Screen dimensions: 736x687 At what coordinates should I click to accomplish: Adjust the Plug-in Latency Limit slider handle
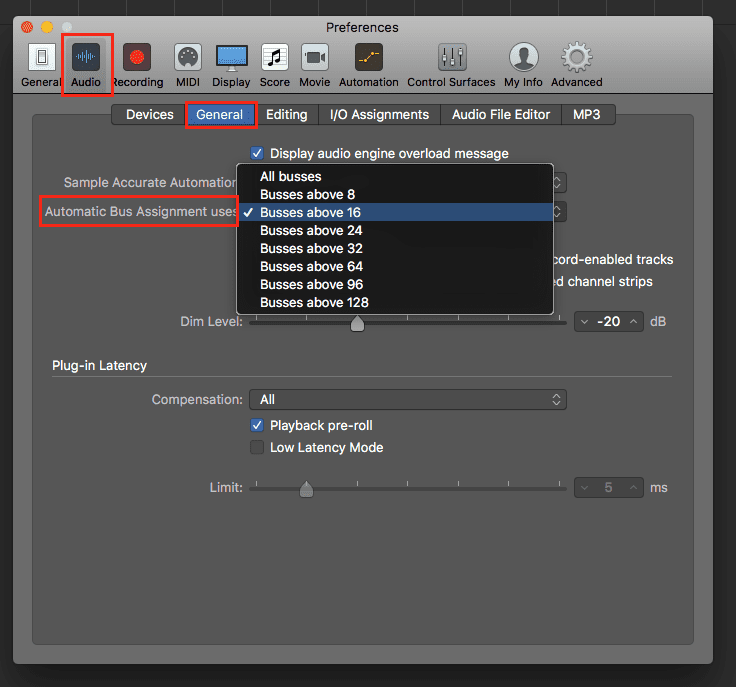click(x=307, y=489)
